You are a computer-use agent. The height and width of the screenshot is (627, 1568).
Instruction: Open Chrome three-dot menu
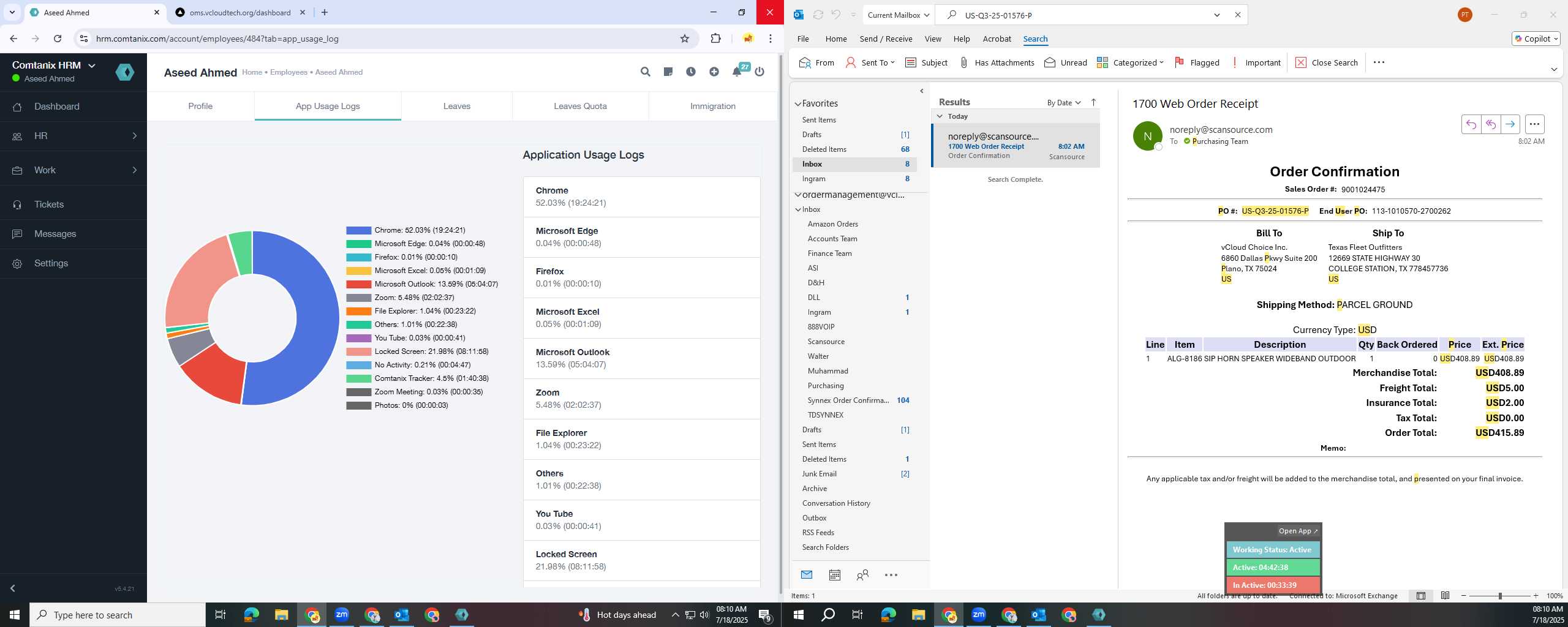[771, 39]
